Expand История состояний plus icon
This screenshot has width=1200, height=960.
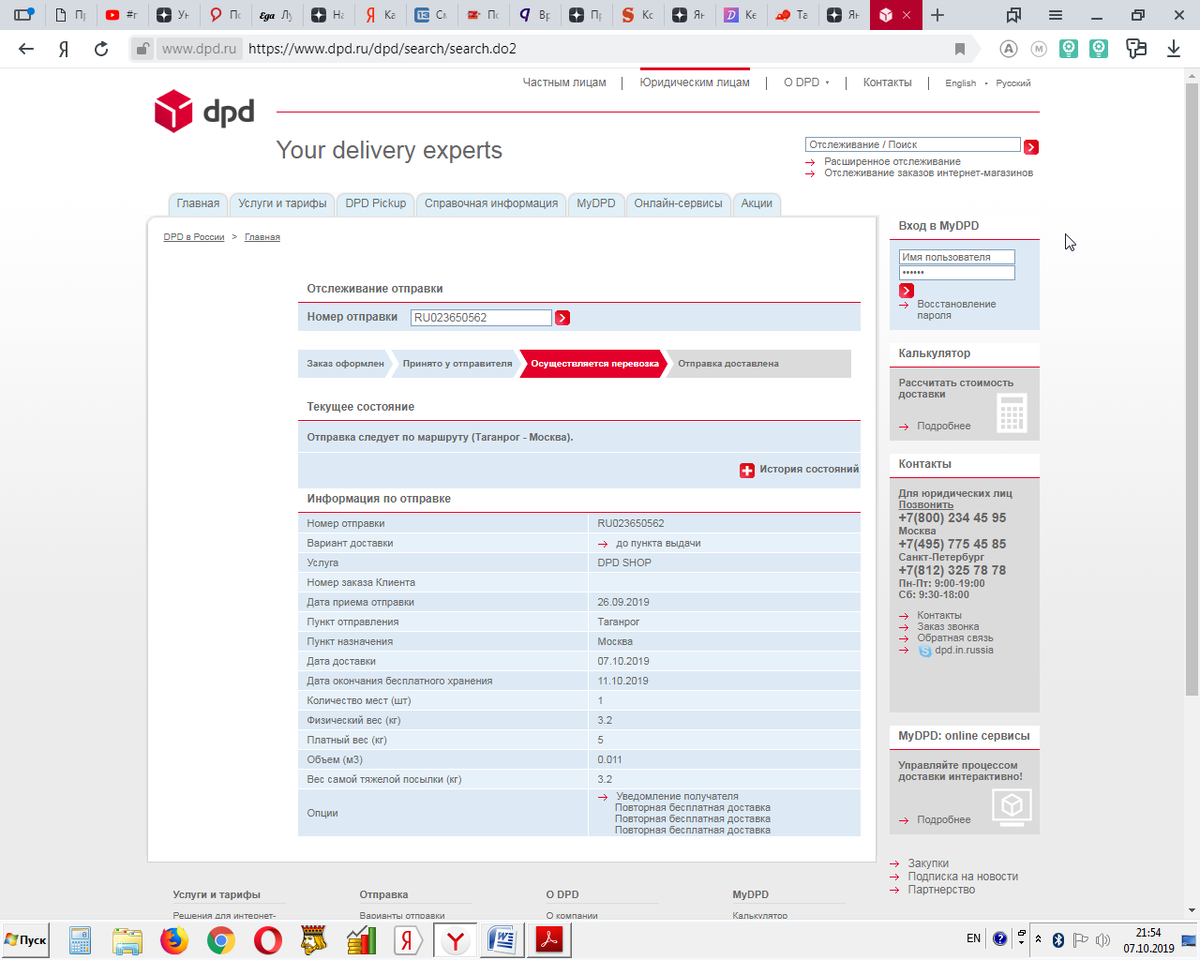746,470
